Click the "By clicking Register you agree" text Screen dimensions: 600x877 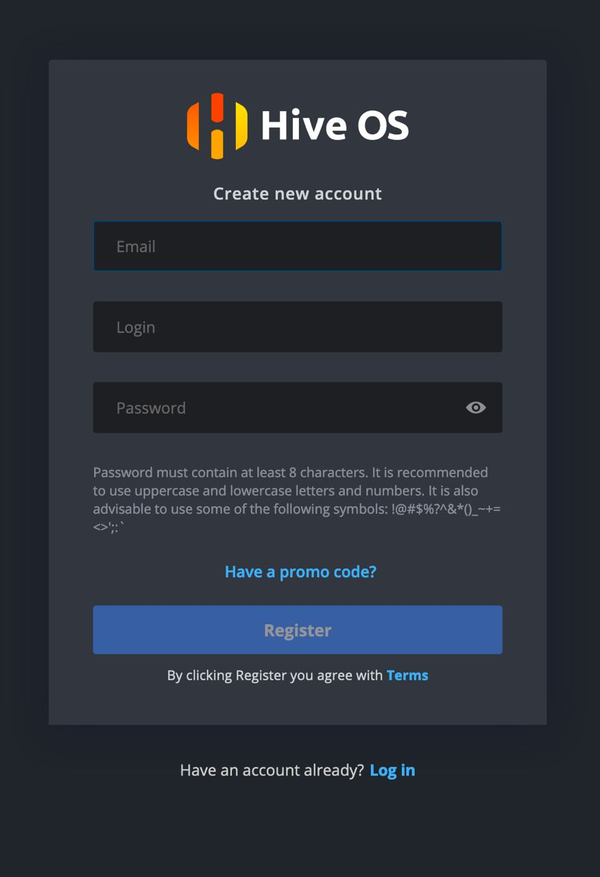275,675
